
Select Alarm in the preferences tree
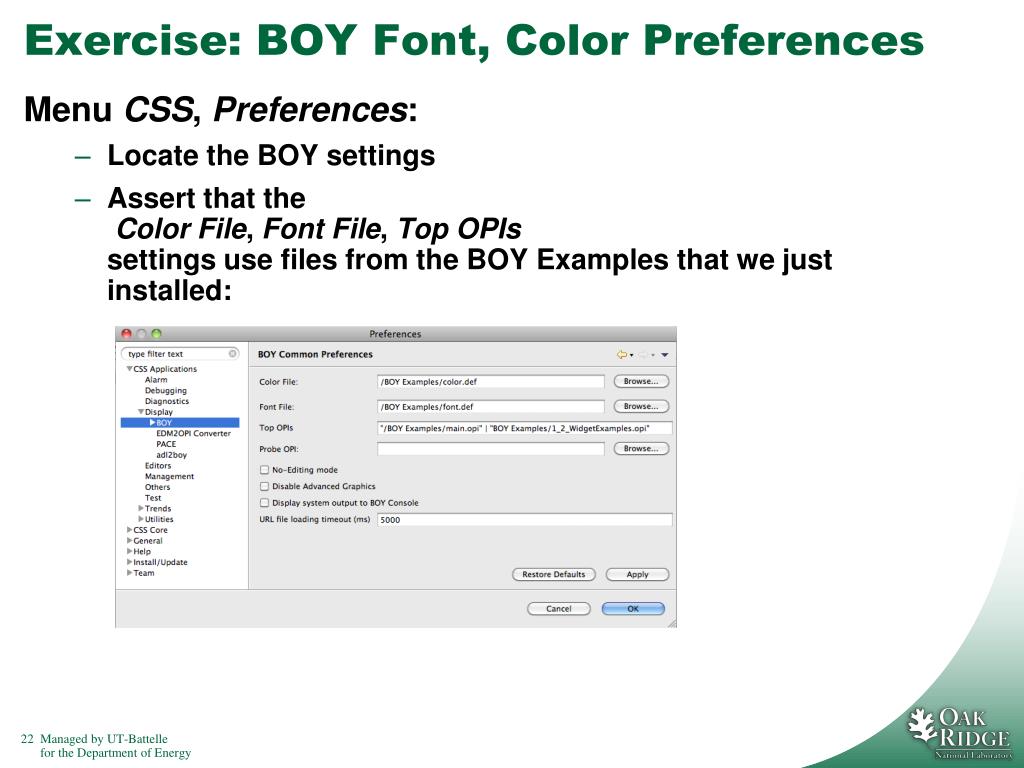click(x=156, y=379)
